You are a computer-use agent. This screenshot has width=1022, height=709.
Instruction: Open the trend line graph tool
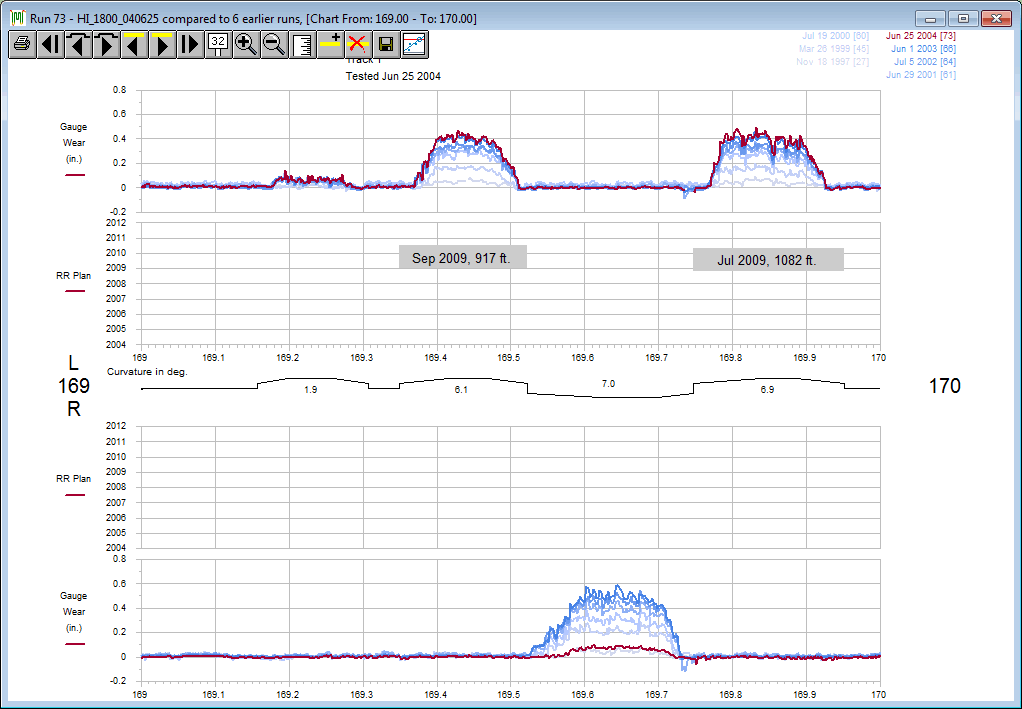tap(414, 44)
